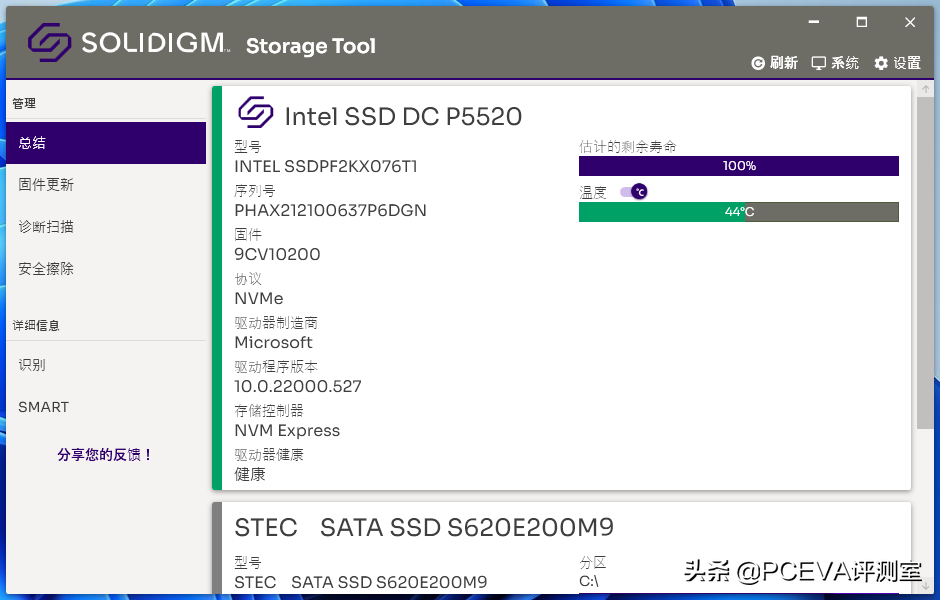This screenshot has width=940, height=600.
Task: Select the Intel SSD DC P5520 heading
Action: 404,116
